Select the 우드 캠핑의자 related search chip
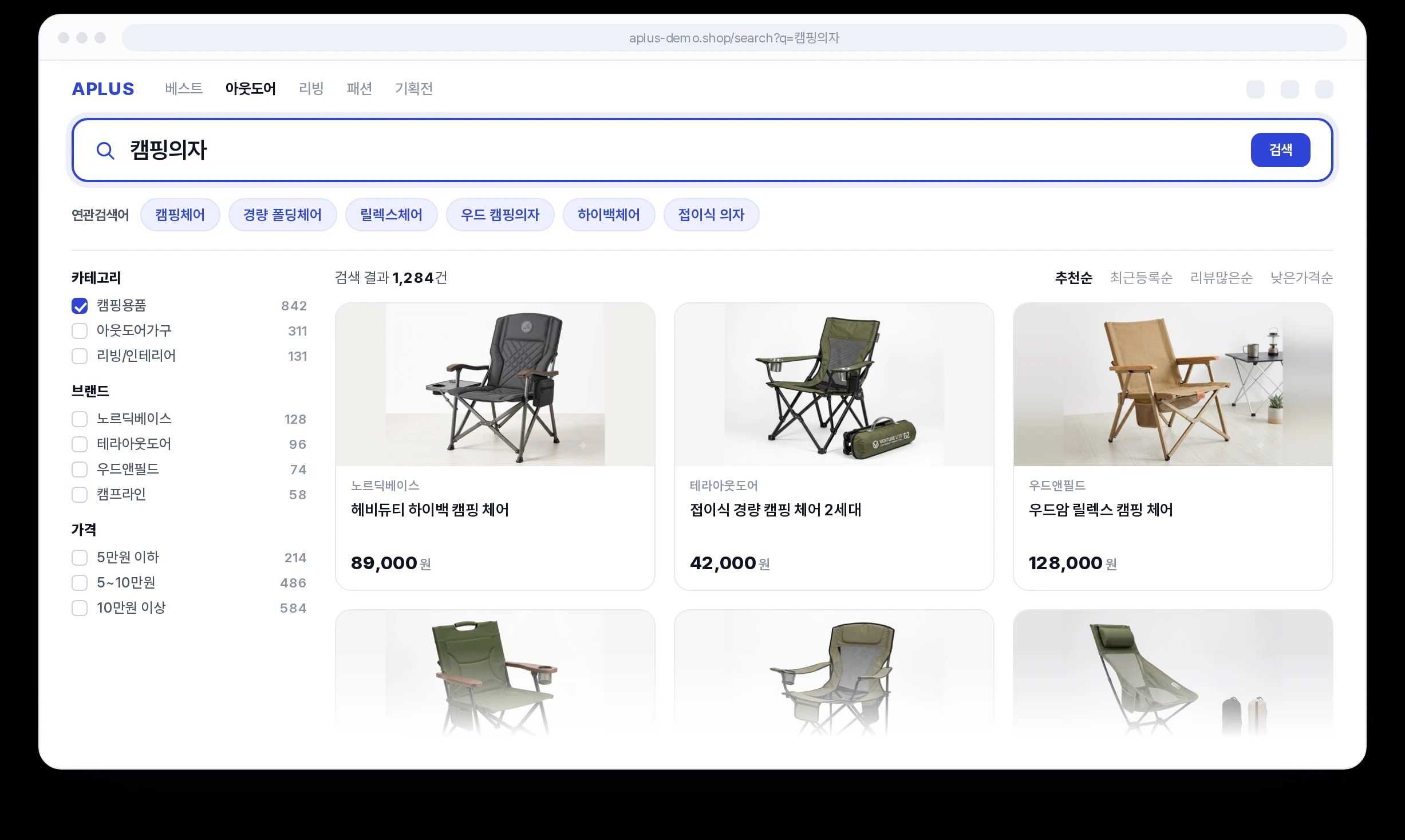 pos(500,215)
